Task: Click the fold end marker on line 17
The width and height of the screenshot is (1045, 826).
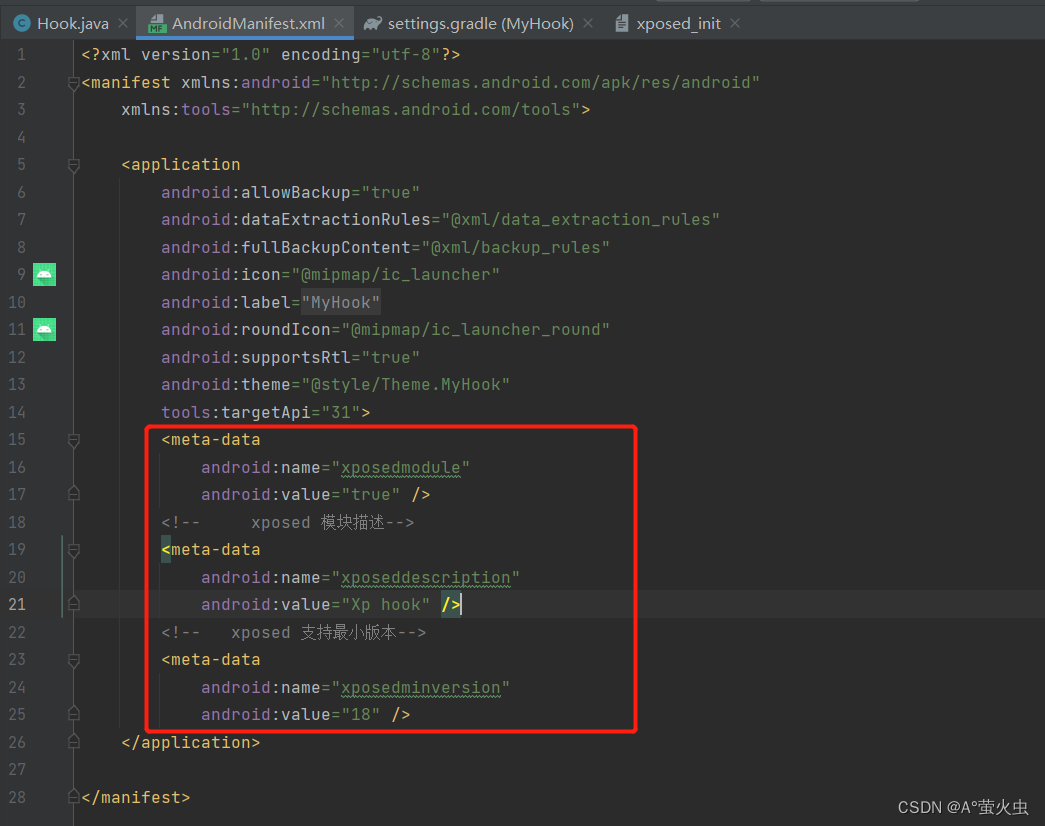Action: (x=74, y=494)
